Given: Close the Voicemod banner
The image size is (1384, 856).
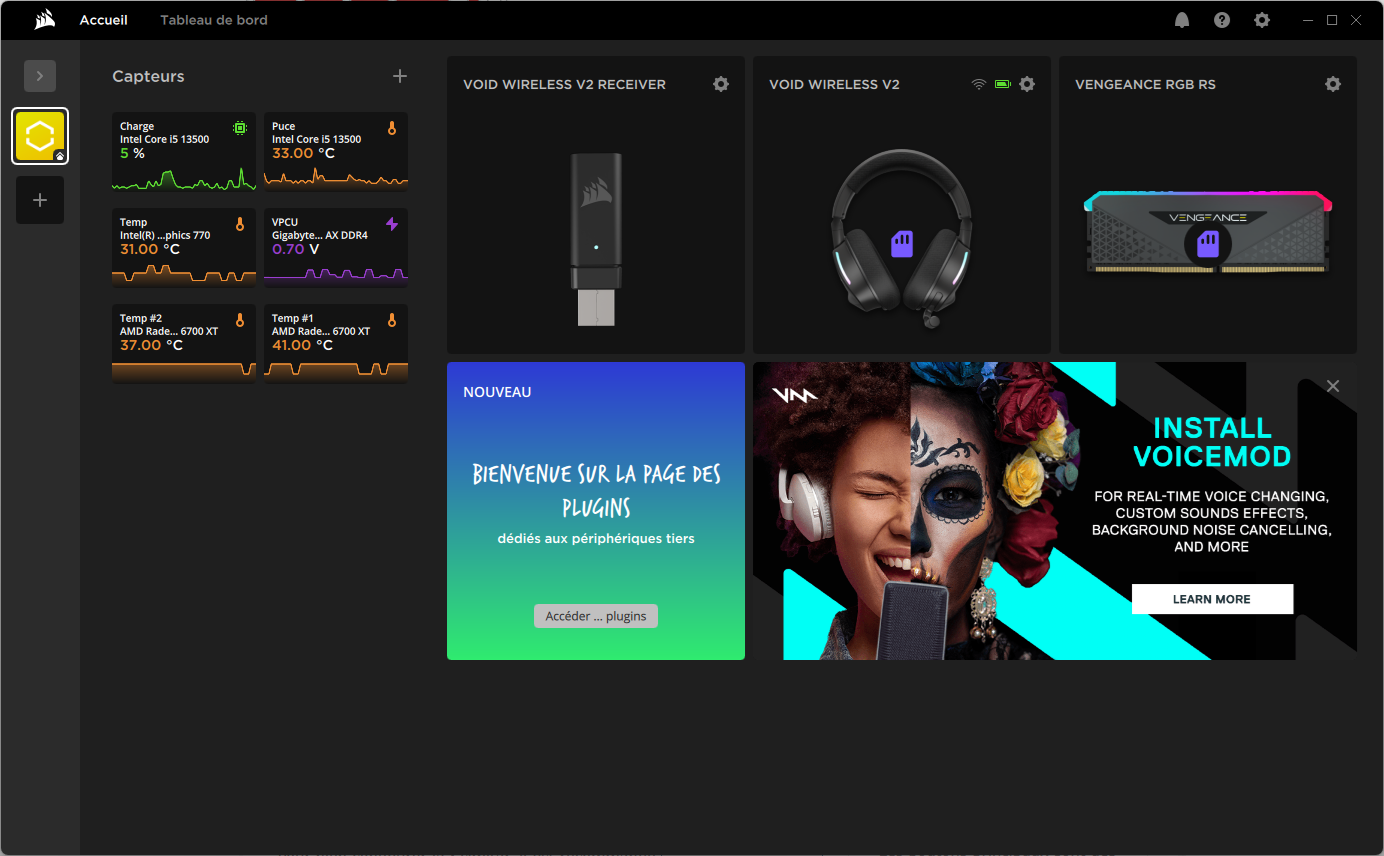Looking at the screenshot, I should 1333,386.
